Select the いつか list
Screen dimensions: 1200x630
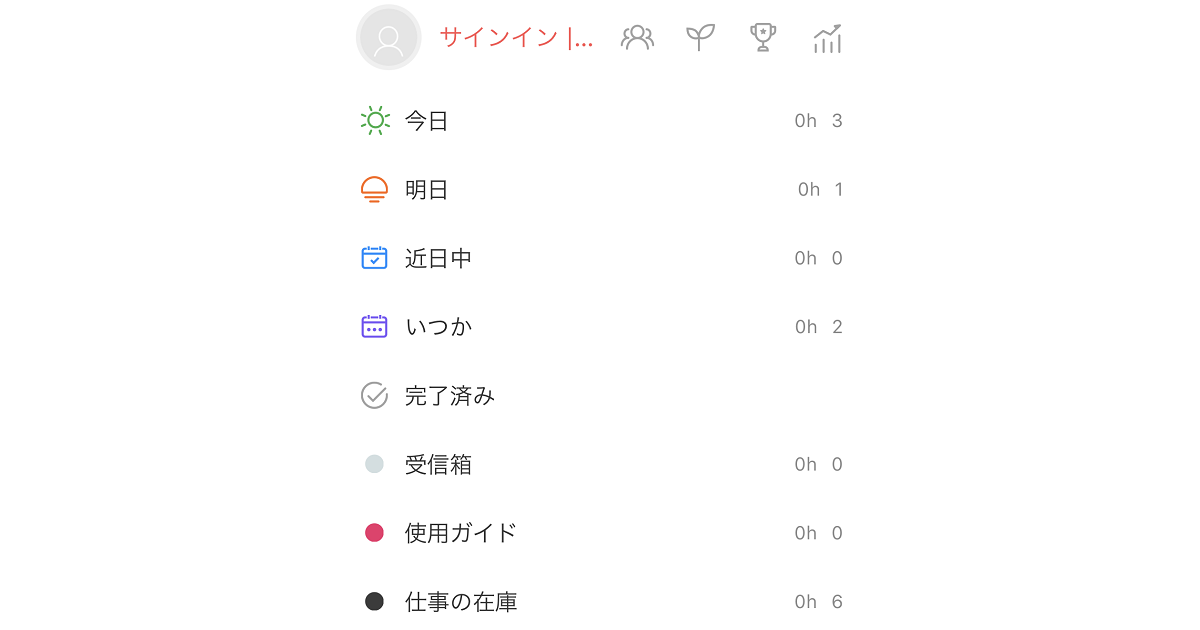600,327
